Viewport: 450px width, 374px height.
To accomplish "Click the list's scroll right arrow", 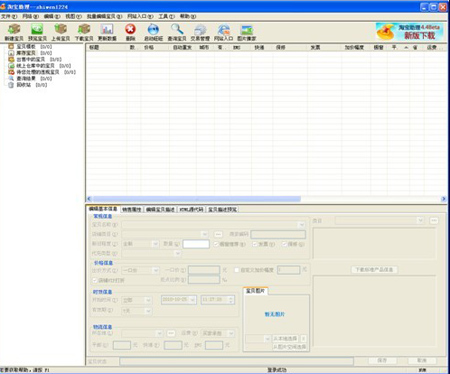I will (443, 199).
